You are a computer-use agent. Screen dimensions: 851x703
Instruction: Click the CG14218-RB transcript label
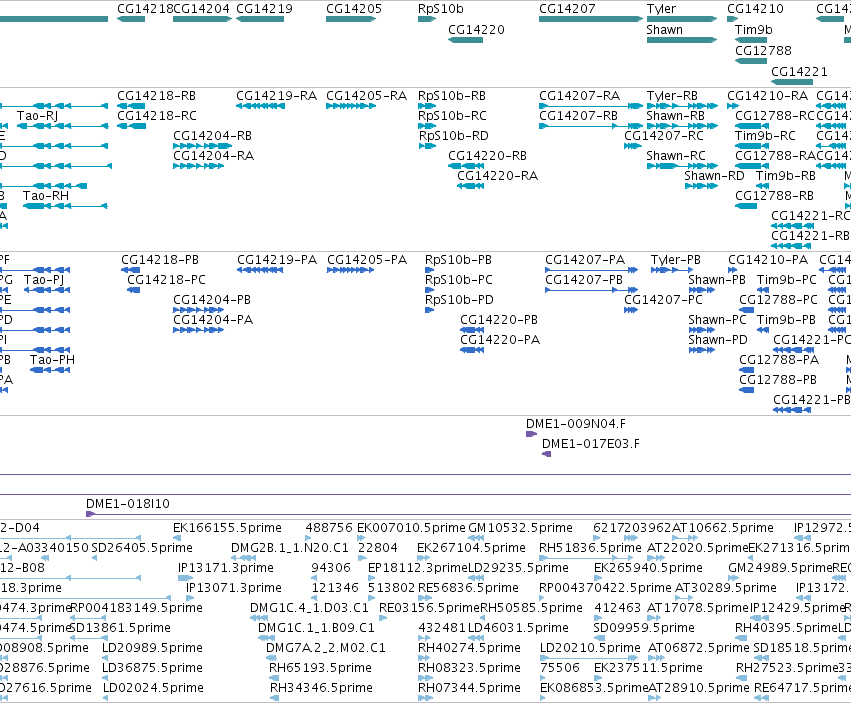tap(156, 96)
